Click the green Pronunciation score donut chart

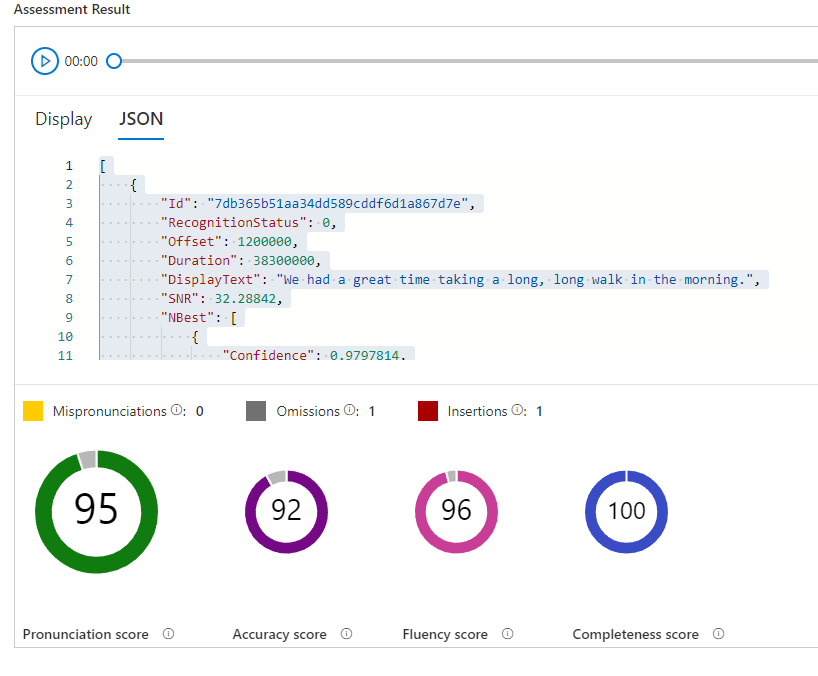point(96,512)
